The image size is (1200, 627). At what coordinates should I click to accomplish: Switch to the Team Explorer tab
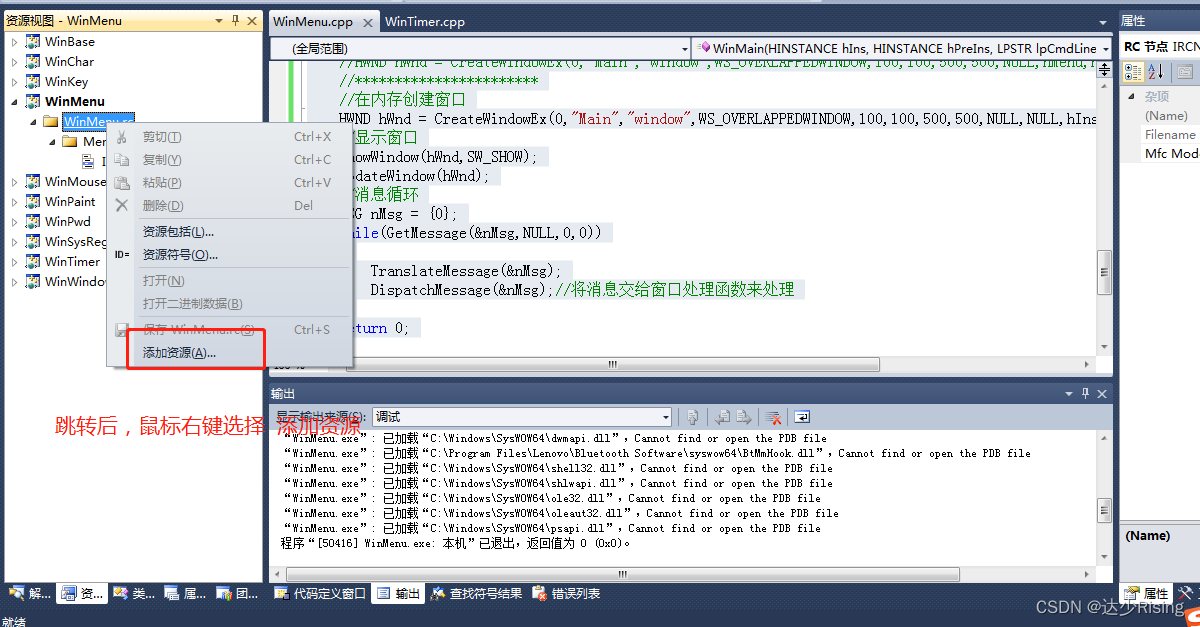(237, 594)
